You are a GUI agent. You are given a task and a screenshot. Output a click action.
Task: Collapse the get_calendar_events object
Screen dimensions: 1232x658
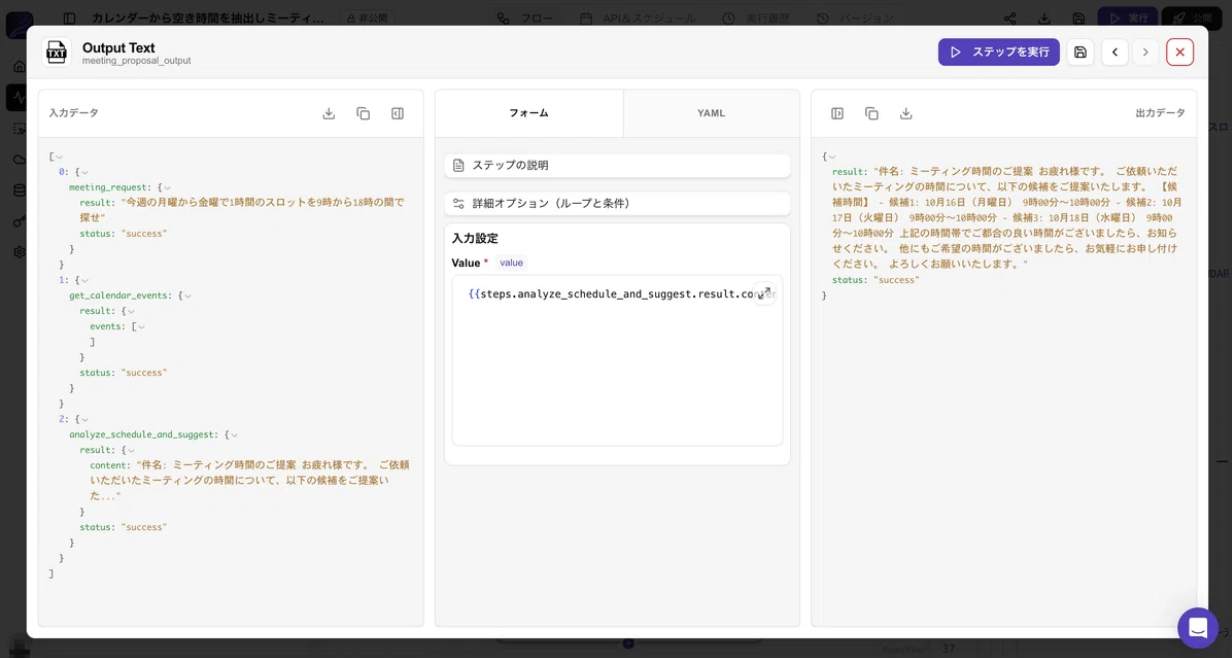(x=188, y=296)
